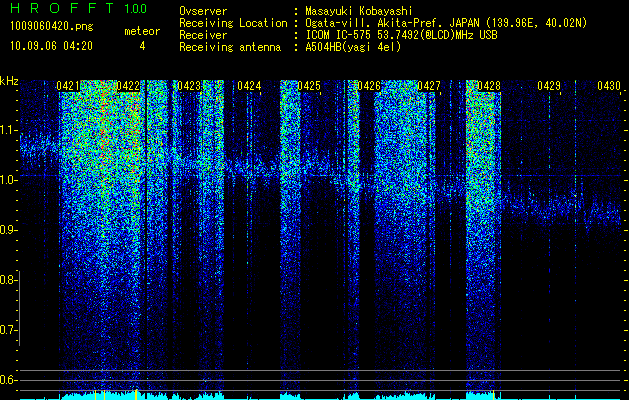Viewport: 629px width, 400px height.
Task: Click the kHz axis unit label
Action: 9,81
